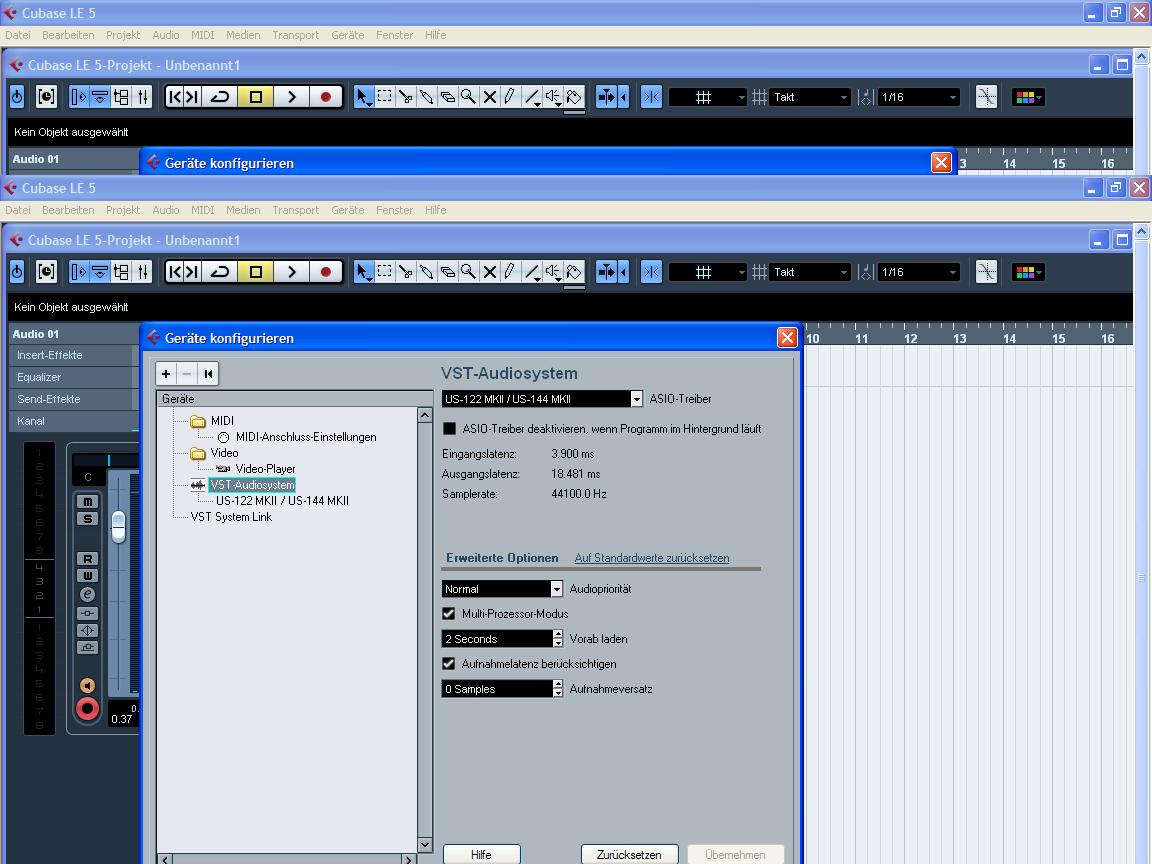Click the Hilfe button in the dialog
The image size is (1152, 864).
click(x=482, y=854)
